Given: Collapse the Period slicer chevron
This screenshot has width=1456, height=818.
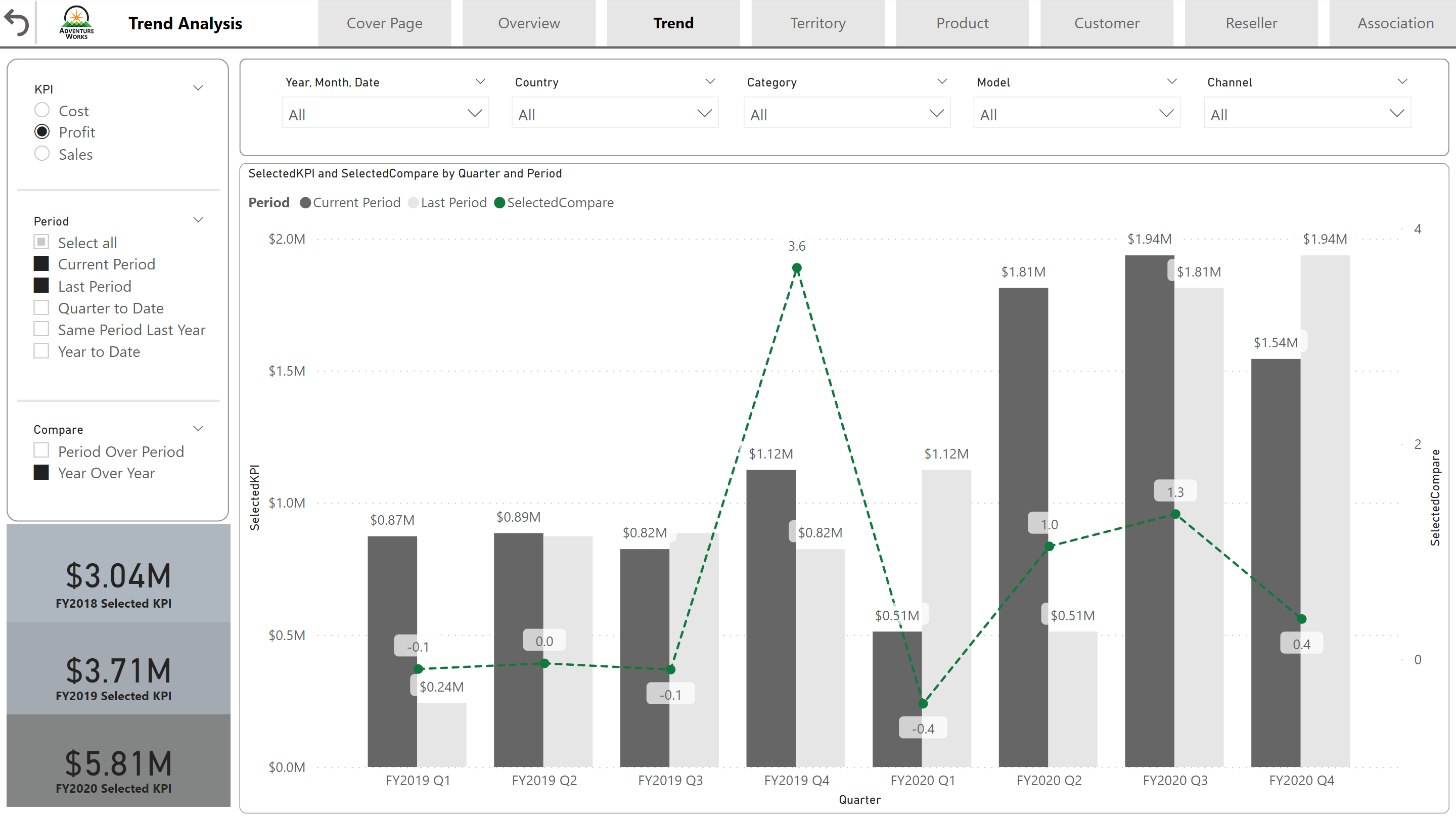Looking at the screenshot, I should [198, 220].
